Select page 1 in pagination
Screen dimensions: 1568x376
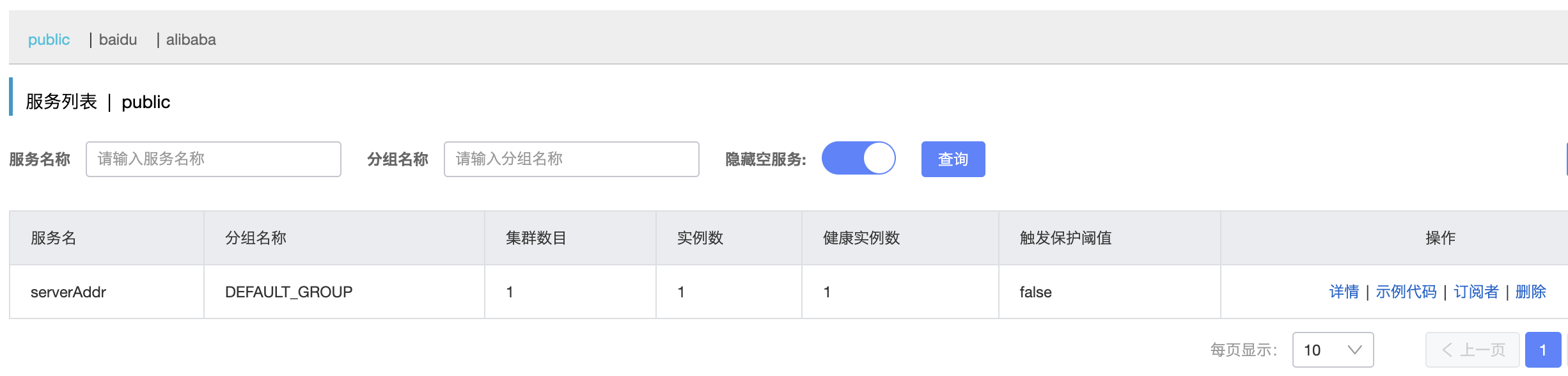tap(1543, 350)
